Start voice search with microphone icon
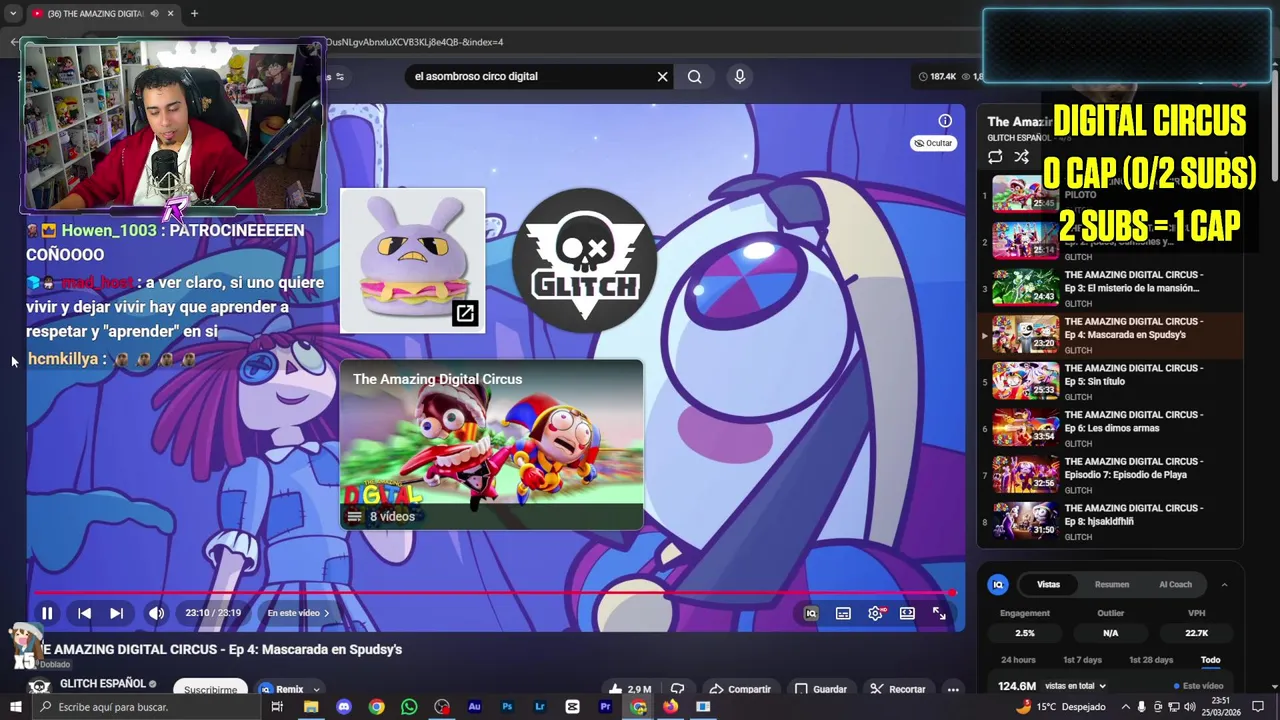Image resolution: width=1280 pixels, height=720 pixels. click(739, 76)
